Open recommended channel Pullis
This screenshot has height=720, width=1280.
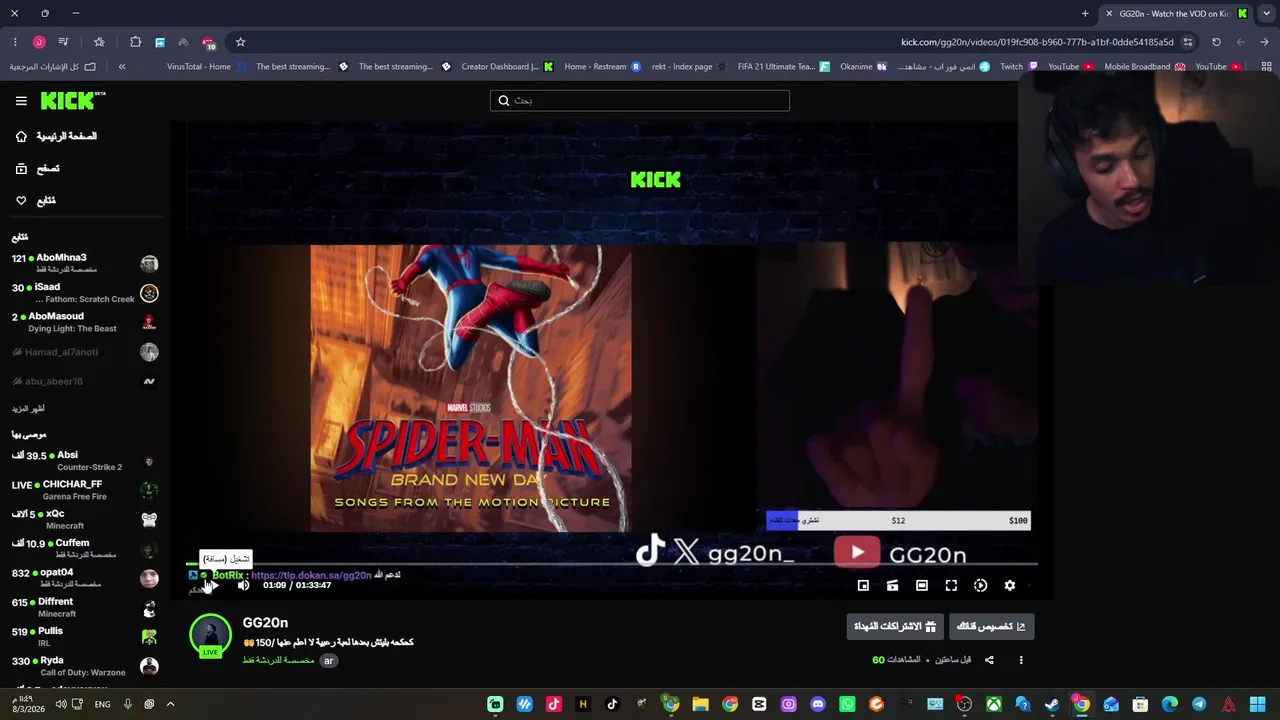(x=84, y=637)
